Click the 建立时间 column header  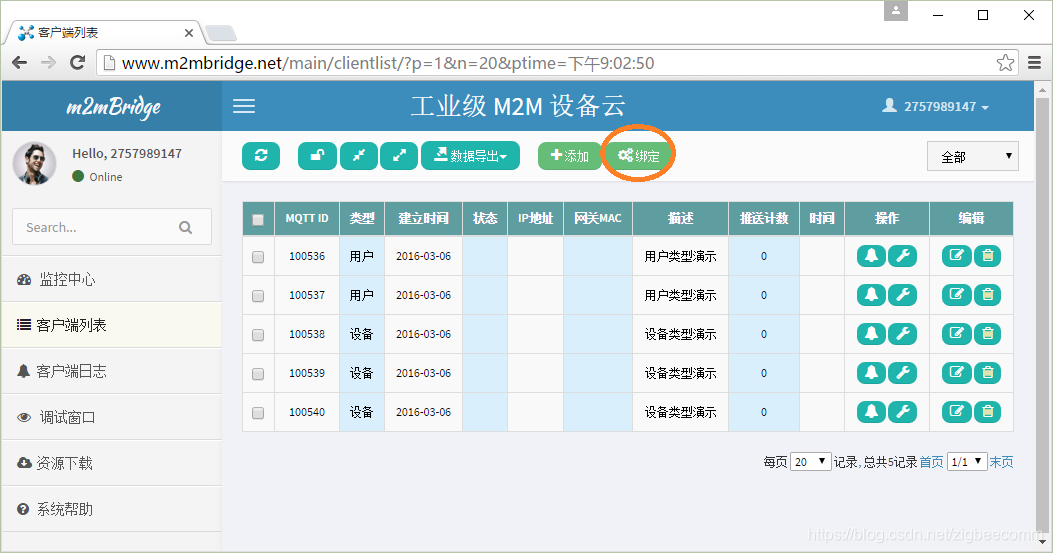[x=423, y=218]
